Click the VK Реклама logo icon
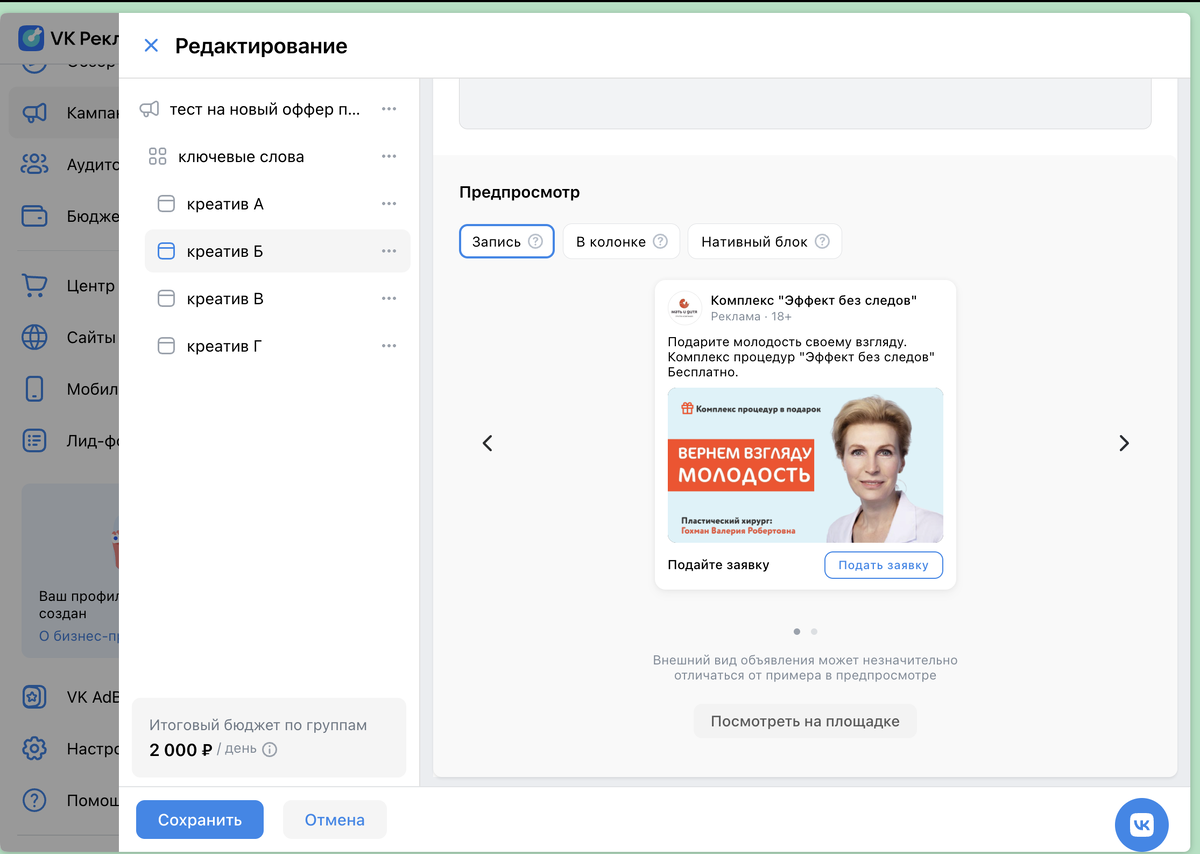The width and height of the screenshot is (1200, 854). point(32,38)
